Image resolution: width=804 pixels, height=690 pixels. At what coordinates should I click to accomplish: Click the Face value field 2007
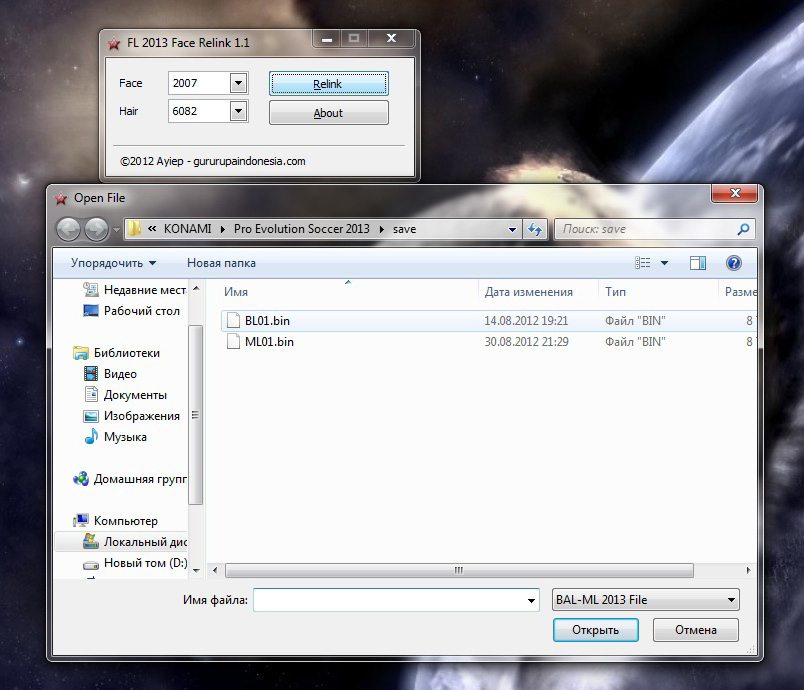coord(199,83)
